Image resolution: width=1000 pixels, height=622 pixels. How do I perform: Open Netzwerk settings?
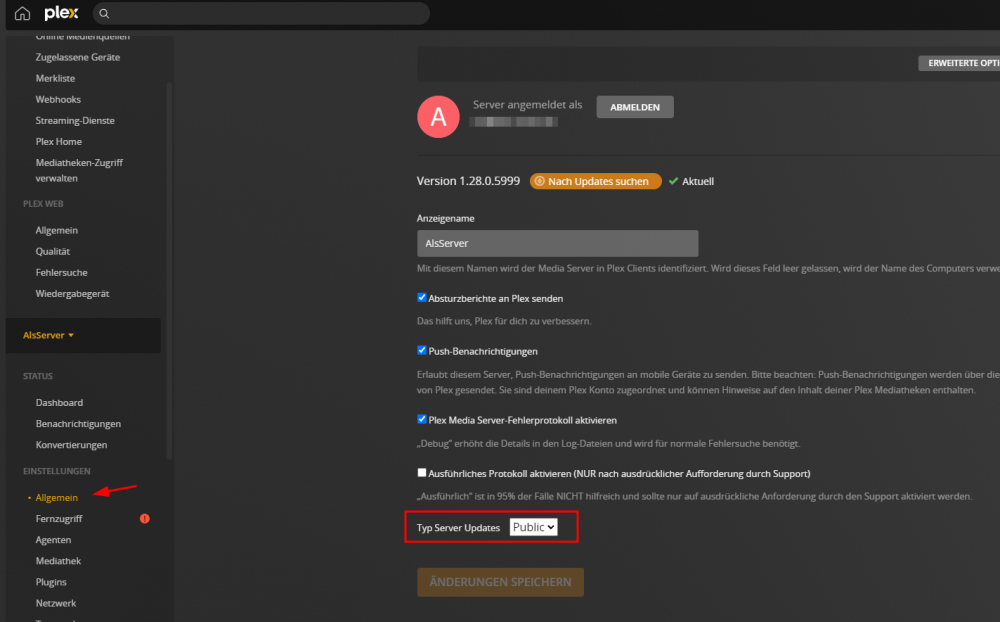(x=55, y=603)
